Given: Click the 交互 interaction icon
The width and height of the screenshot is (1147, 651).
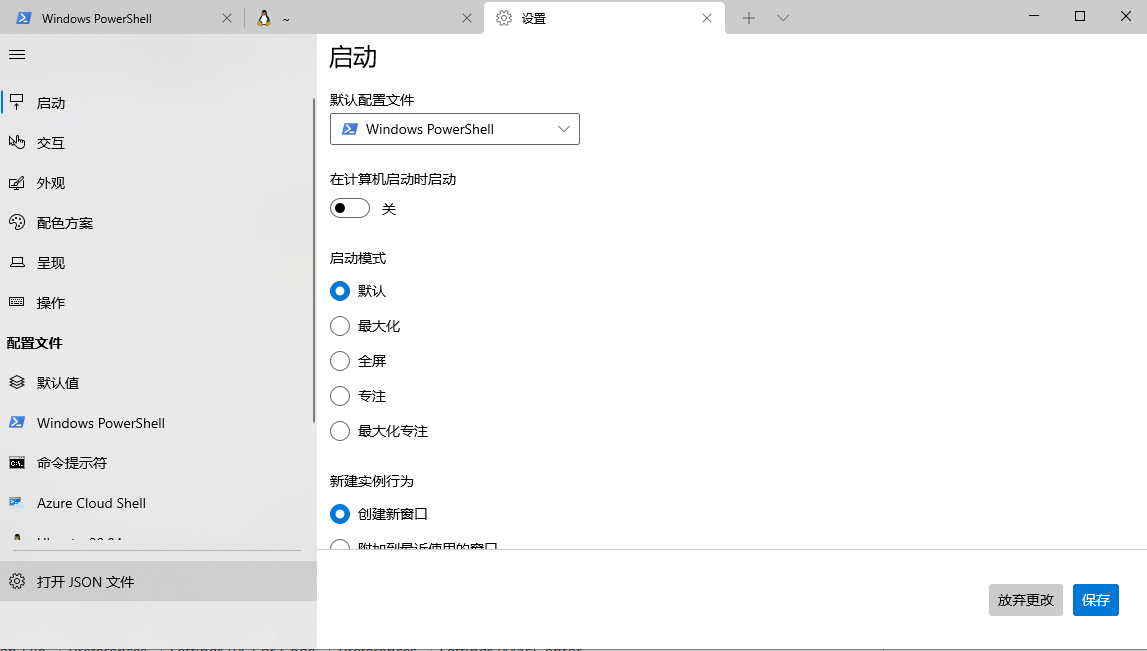Looking at the screenshot, I should [17, 143].
